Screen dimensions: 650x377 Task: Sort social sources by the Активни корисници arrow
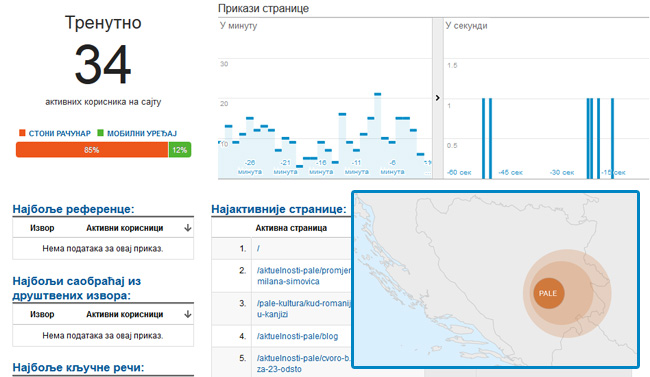[x=188, y=314]
